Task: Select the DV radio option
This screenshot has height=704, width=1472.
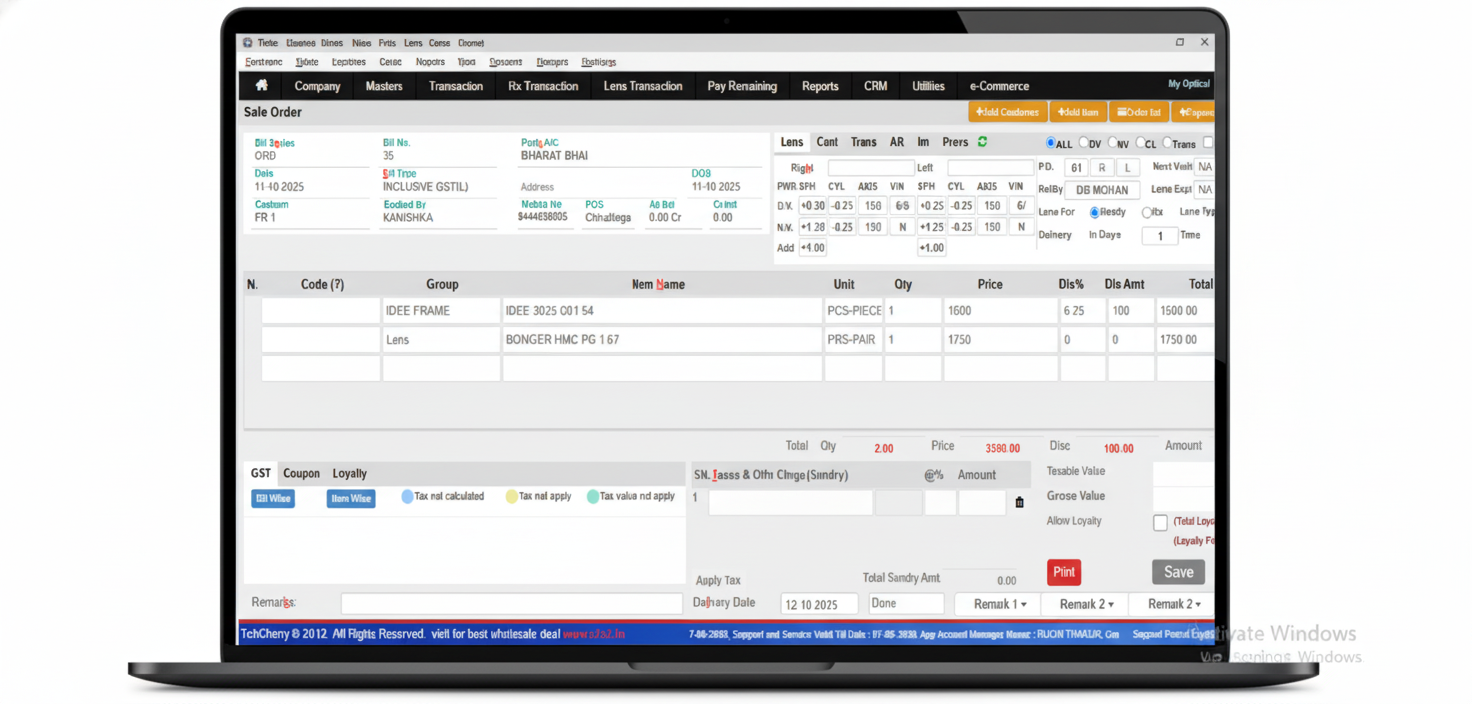Action: pos(1082,143)
